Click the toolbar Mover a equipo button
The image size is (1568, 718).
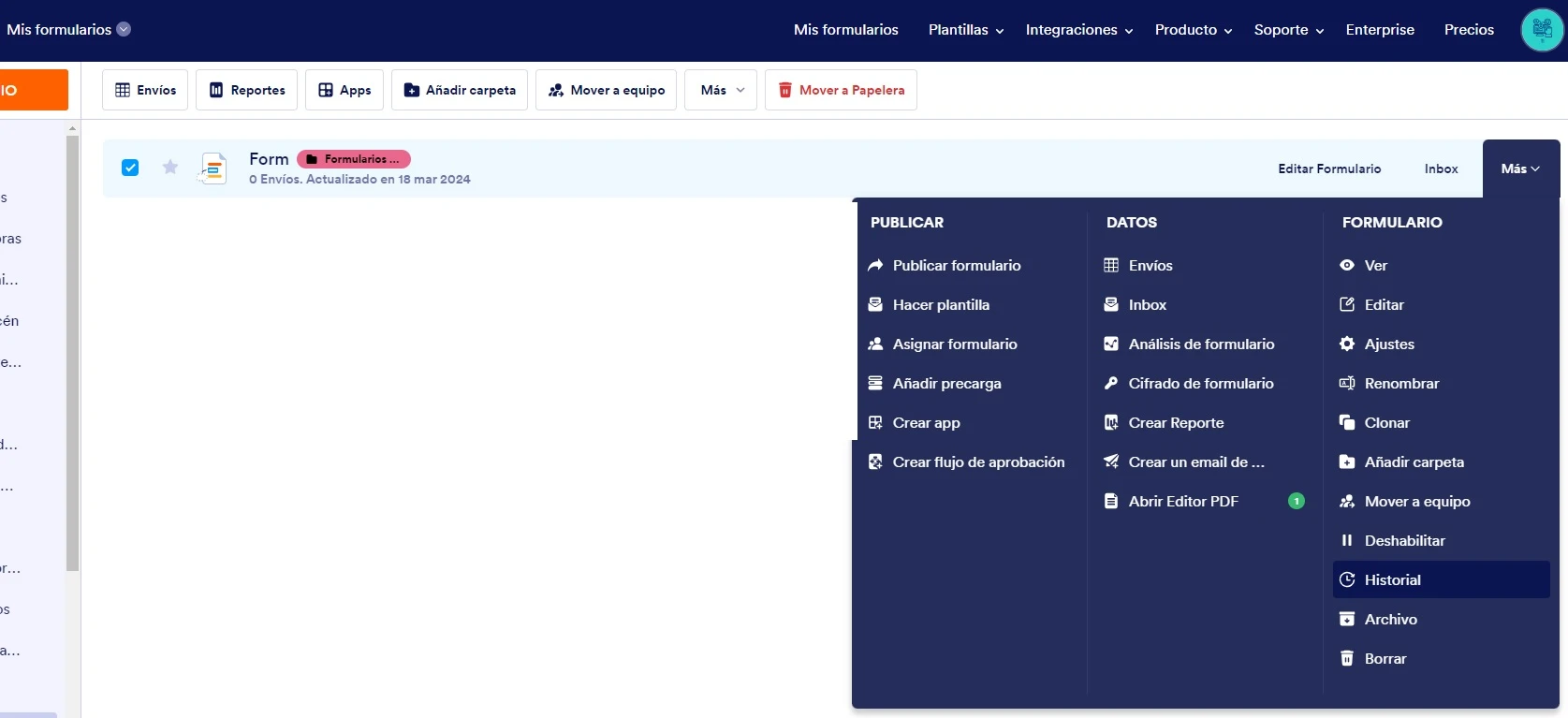[607, 90]
